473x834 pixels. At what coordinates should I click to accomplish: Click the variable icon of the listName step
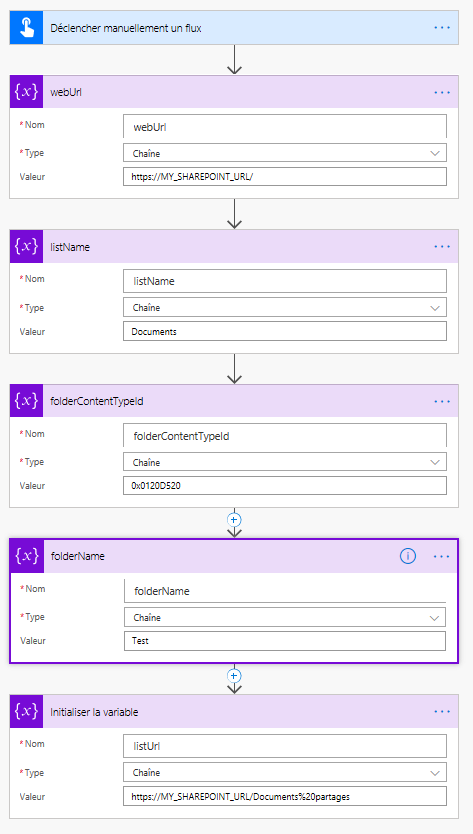pos(26,246)
